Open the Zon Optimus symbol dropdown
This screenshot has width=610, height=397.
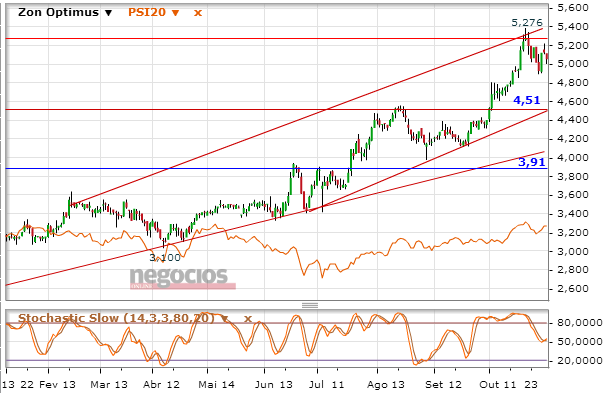[109, 13]
